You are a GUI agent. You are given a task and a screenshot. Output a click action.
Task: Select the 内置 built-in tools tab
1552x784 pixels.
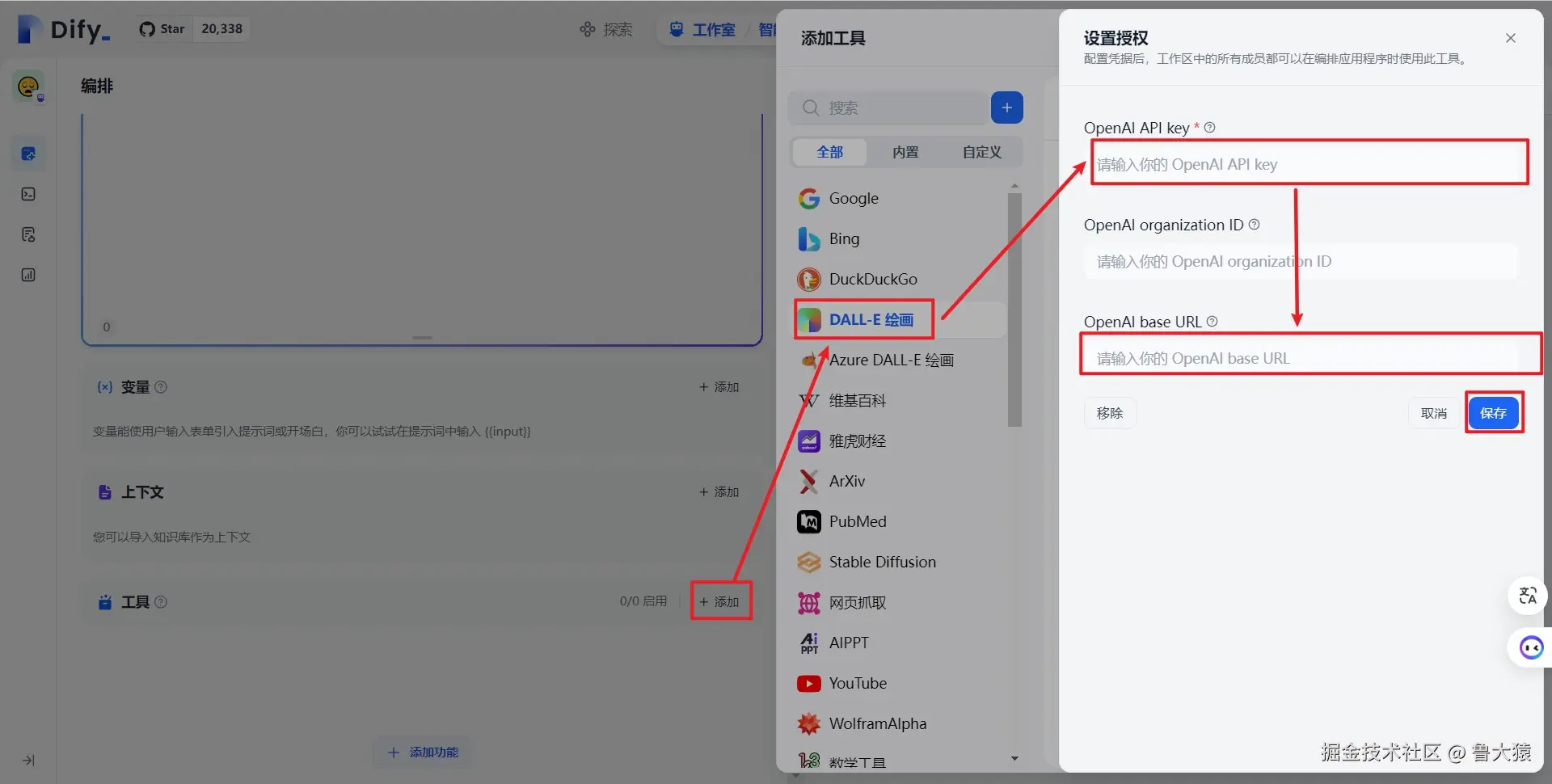[905, 152]
